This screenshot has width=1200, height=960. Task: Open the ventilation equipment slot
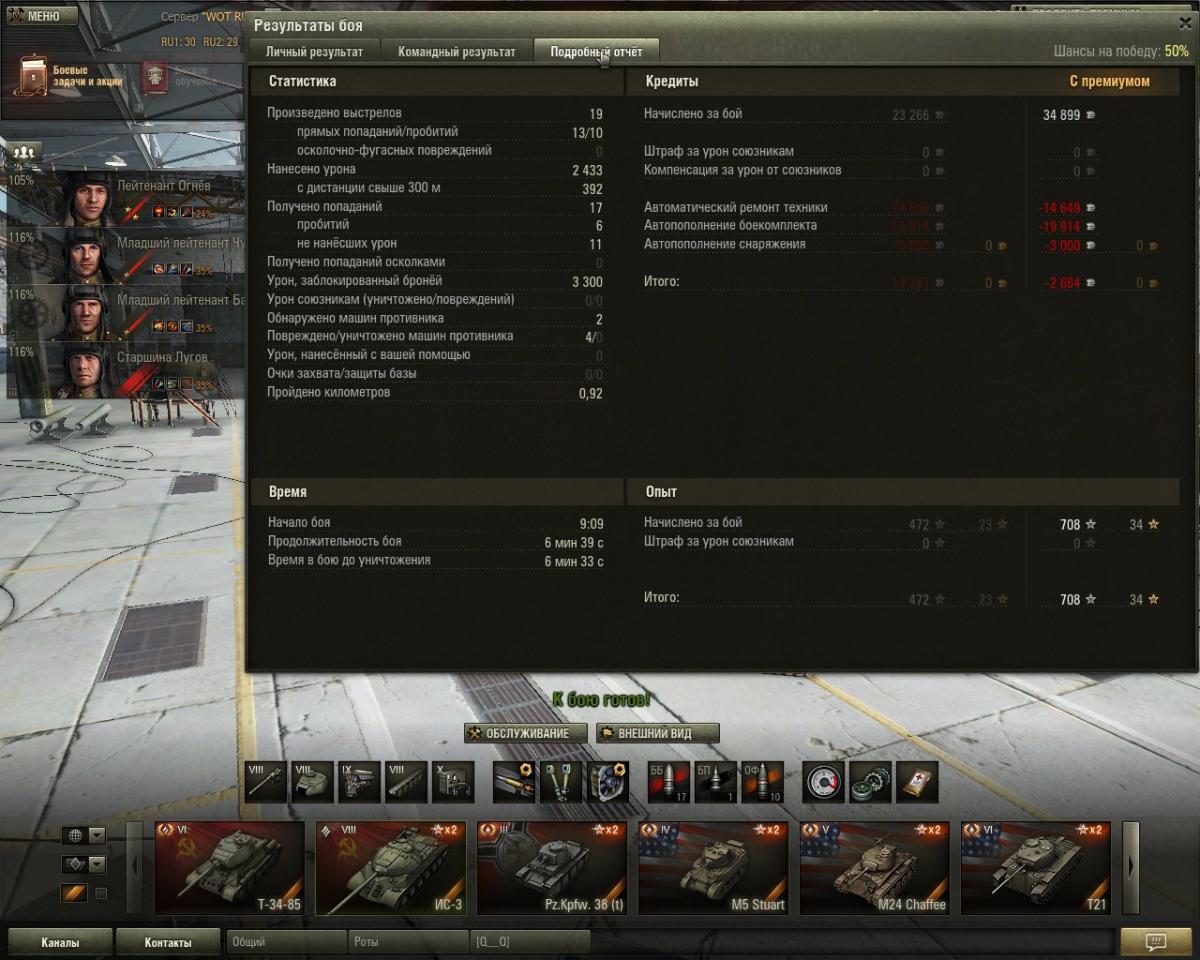pyautogui.click(x=607, y=782)
